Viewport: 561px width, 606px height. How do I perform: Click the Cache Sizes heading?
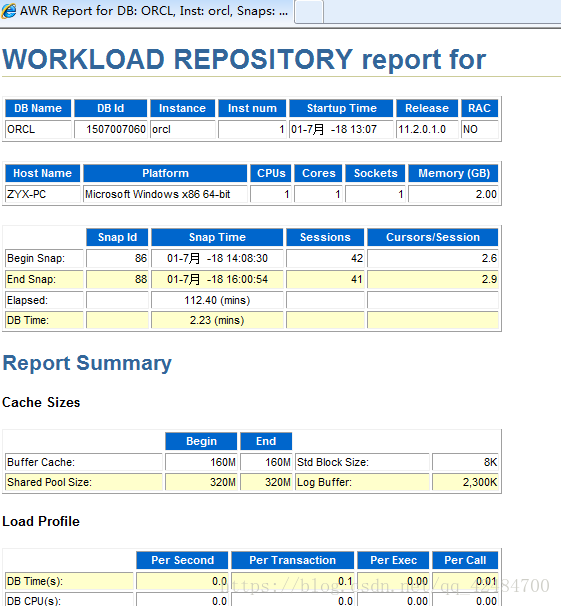tap(41, 402)
